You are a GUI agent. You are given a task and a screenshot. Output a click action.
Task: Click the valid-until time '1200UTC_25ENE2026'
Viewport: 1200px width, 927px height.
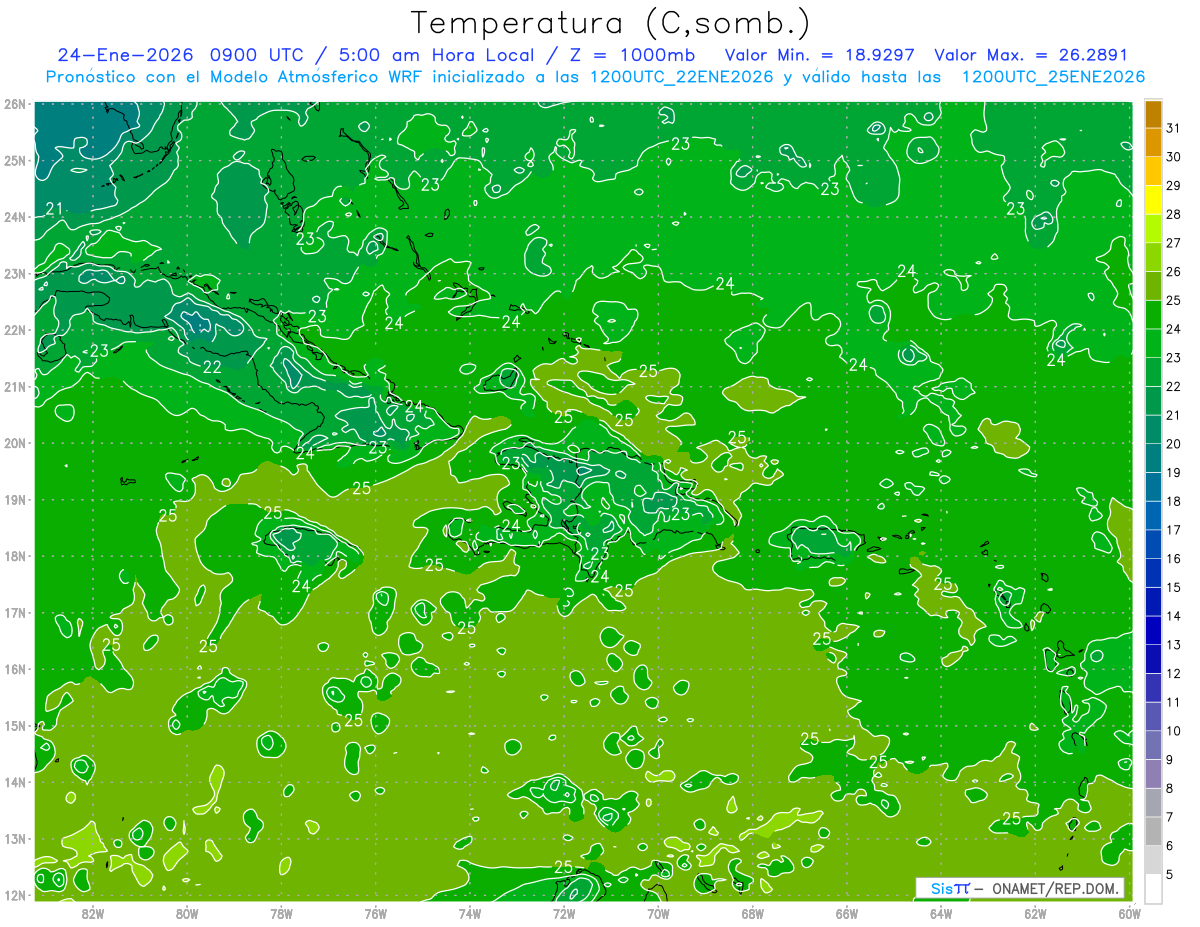(1053, 77)
